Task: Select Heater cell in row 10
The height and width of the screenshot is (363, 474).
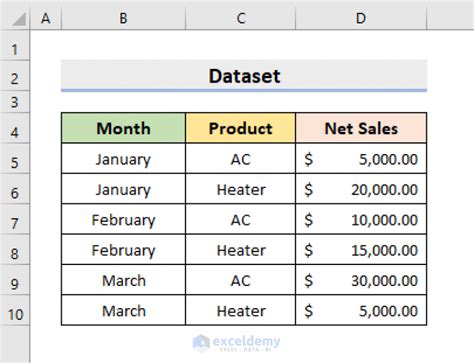Action: [240, 310]
